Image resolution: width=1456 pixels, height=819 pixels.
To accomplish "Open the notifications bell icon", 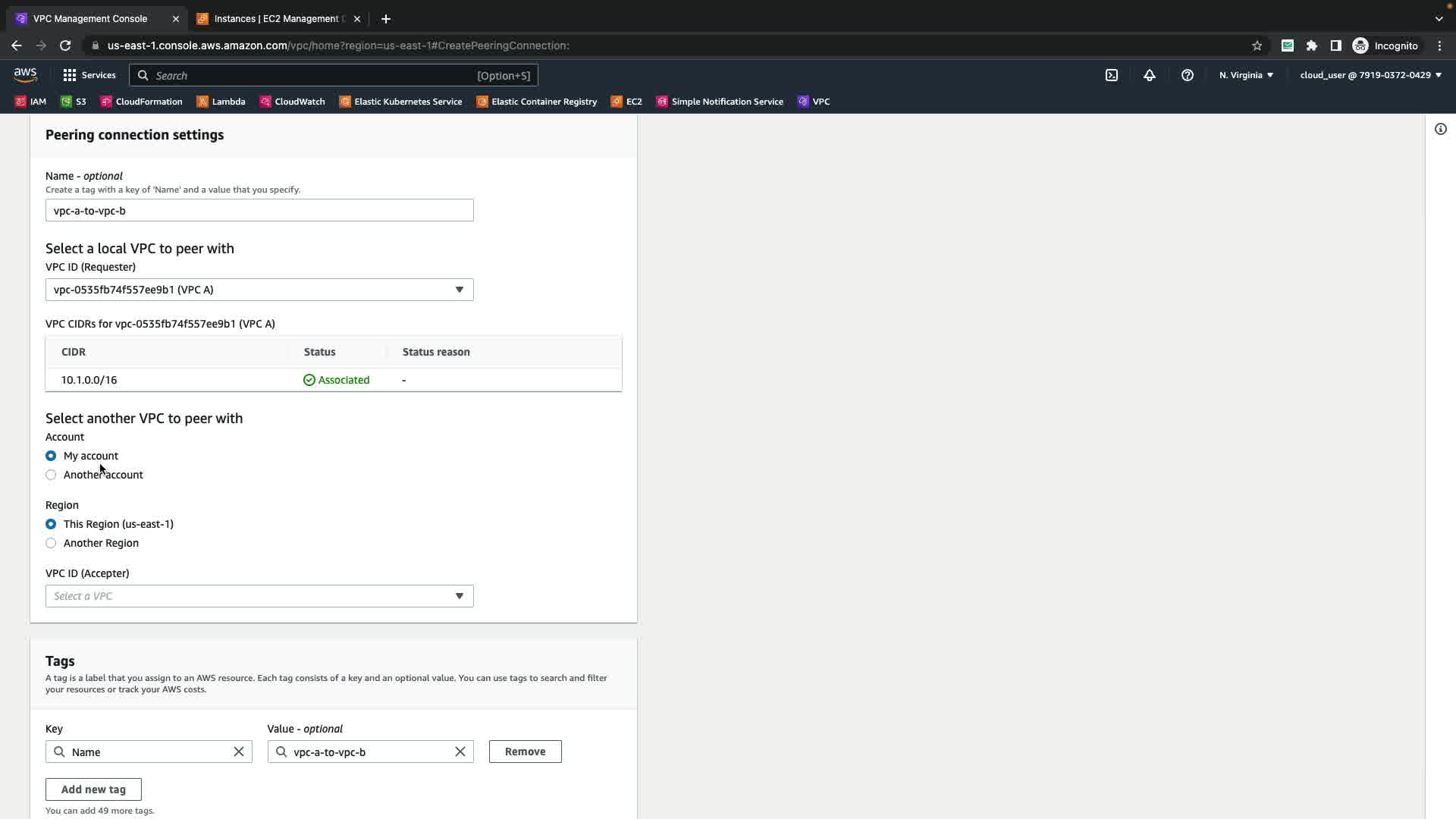I will [x=1149, y=75].
